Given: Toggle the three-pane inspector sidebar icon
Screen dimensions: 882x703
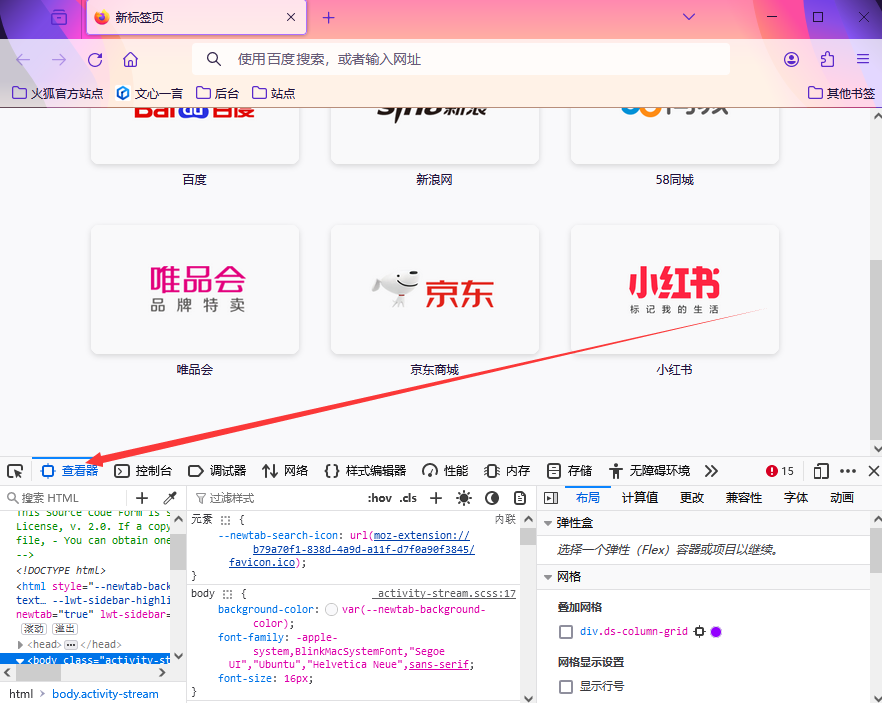Looking at the screenshot, I should (551, 498).
